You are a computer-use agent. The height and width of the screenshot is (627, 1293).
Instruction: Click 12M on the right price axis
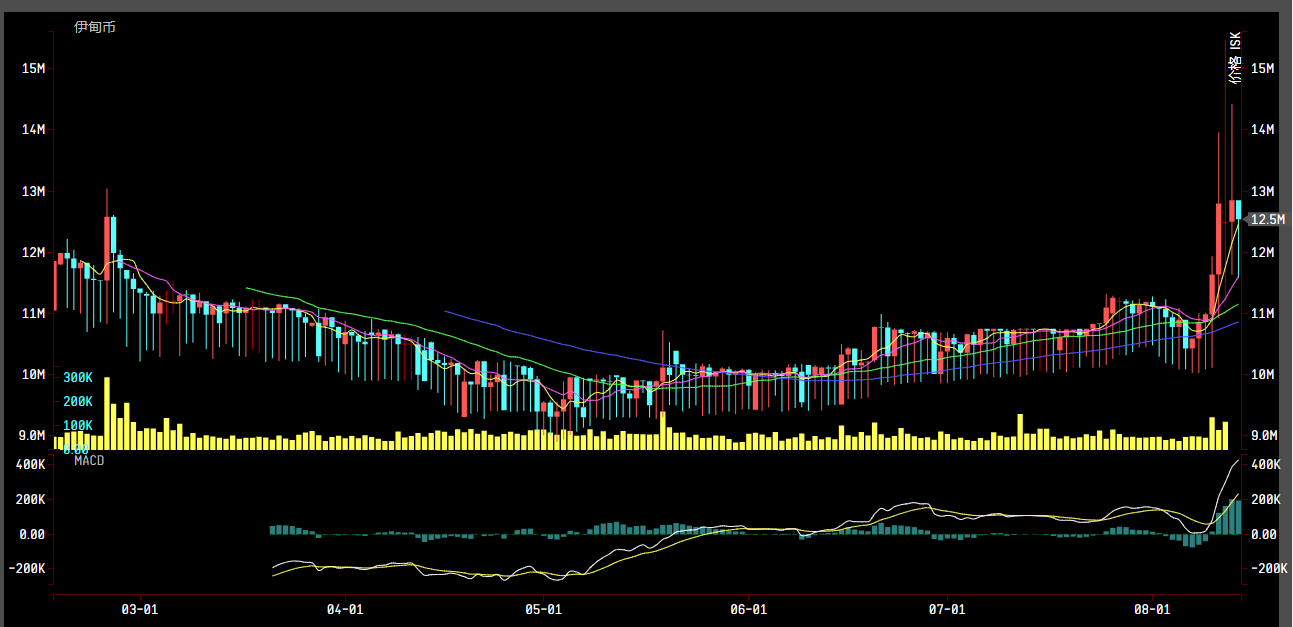coord(1263,252)
